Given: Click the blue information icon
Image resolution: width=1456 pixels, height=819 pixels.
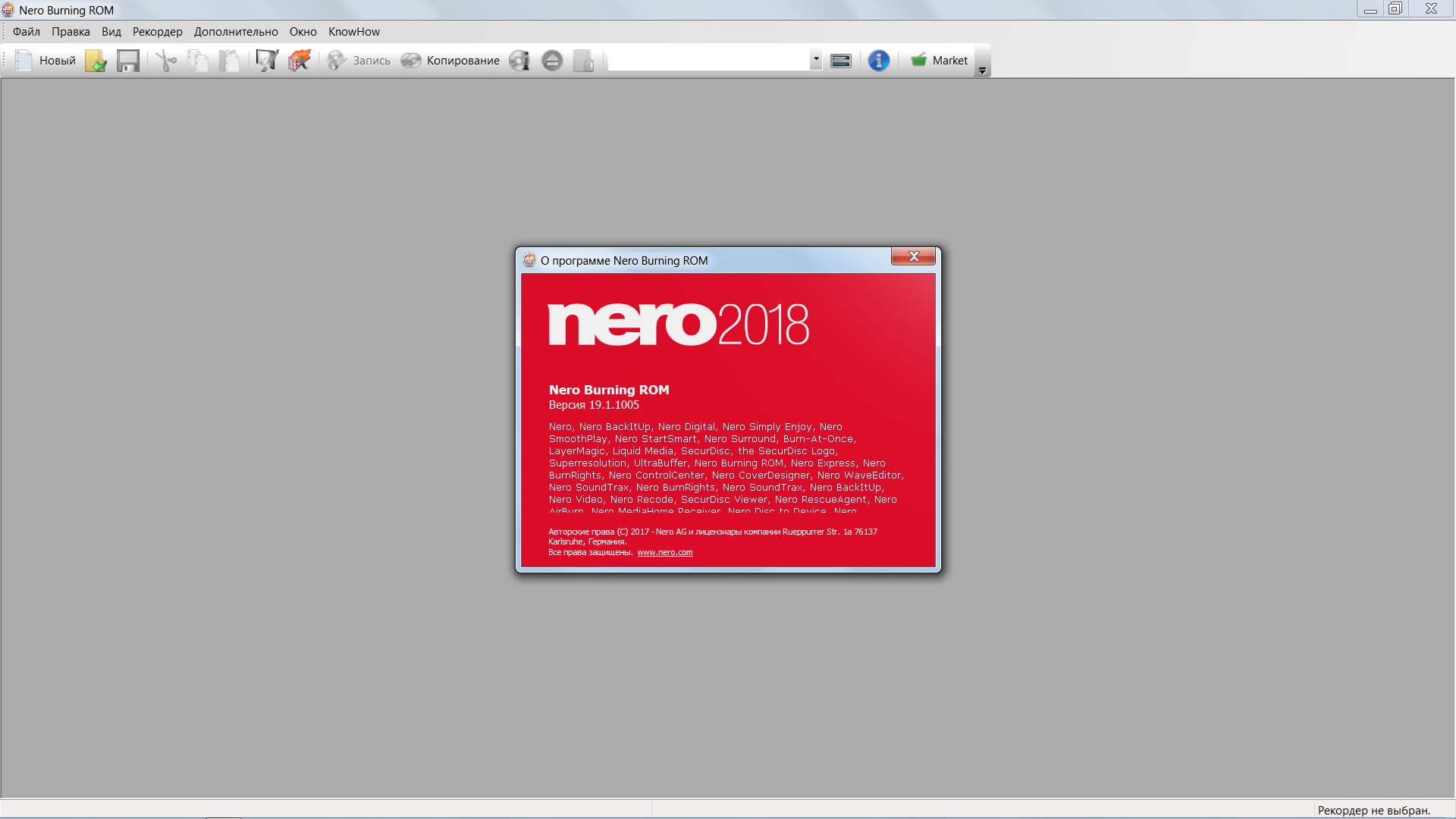Looking at the screenshot, I should (878, 61).
